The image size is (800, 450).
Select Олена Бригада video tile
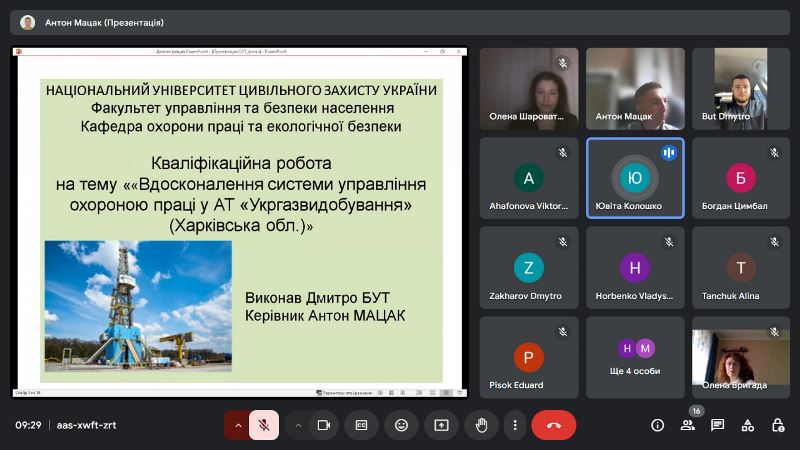tap(741, 357)
